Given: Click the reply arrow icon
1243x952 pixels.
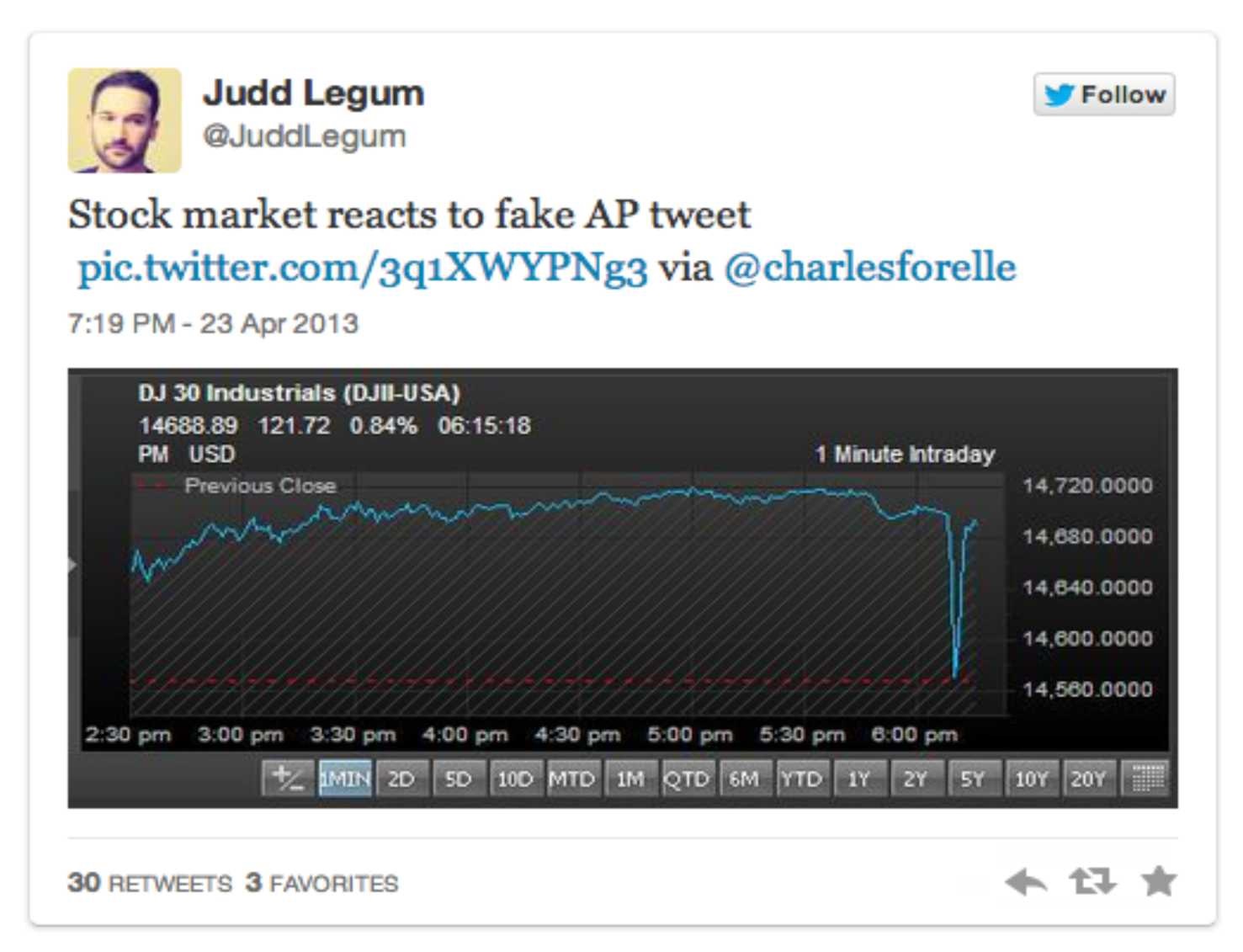Looking at the screenshot, I should [1025, 881].
